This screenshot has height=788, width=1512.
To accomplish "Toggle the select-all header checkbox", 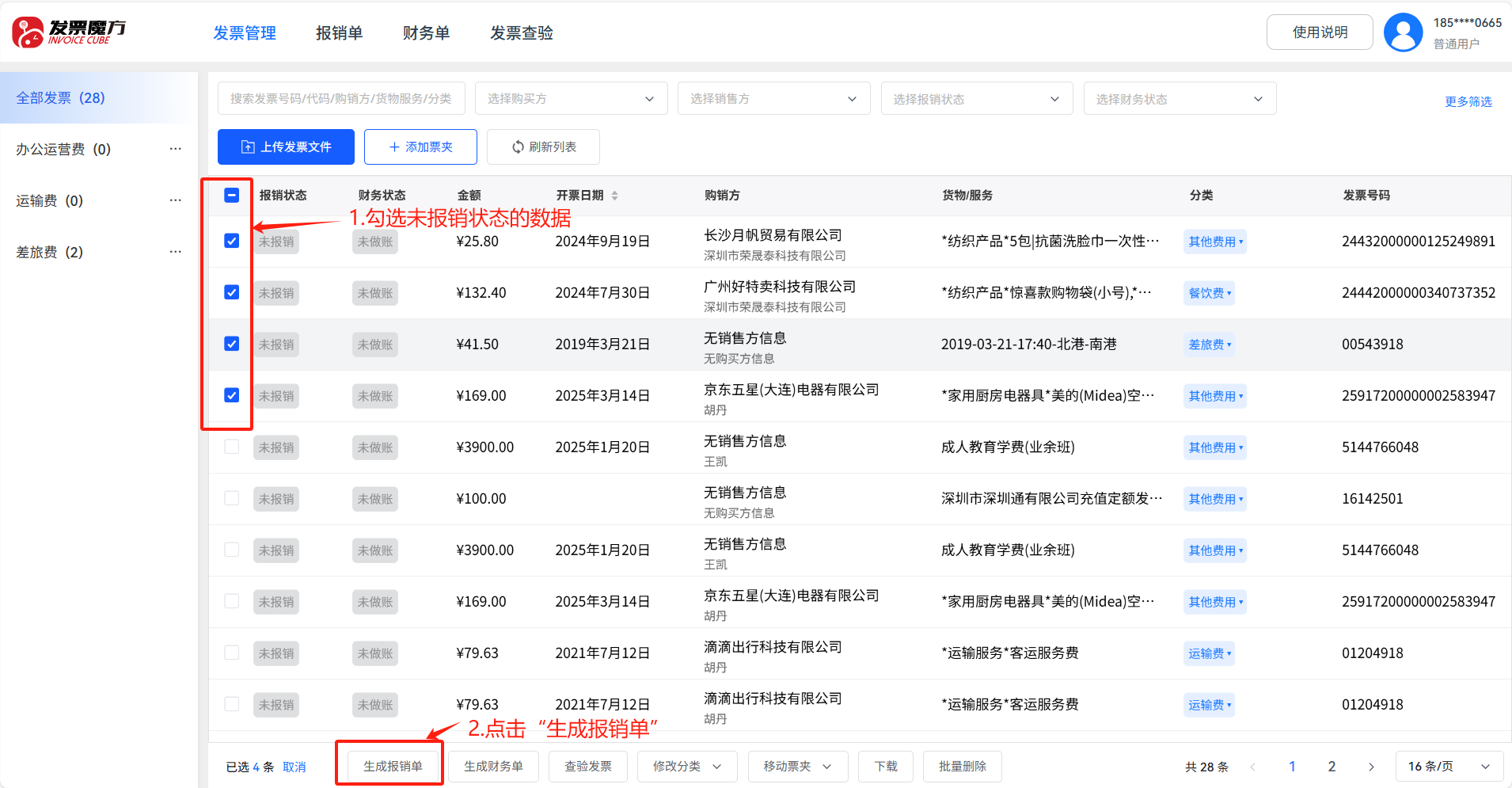I will point(232,196).
